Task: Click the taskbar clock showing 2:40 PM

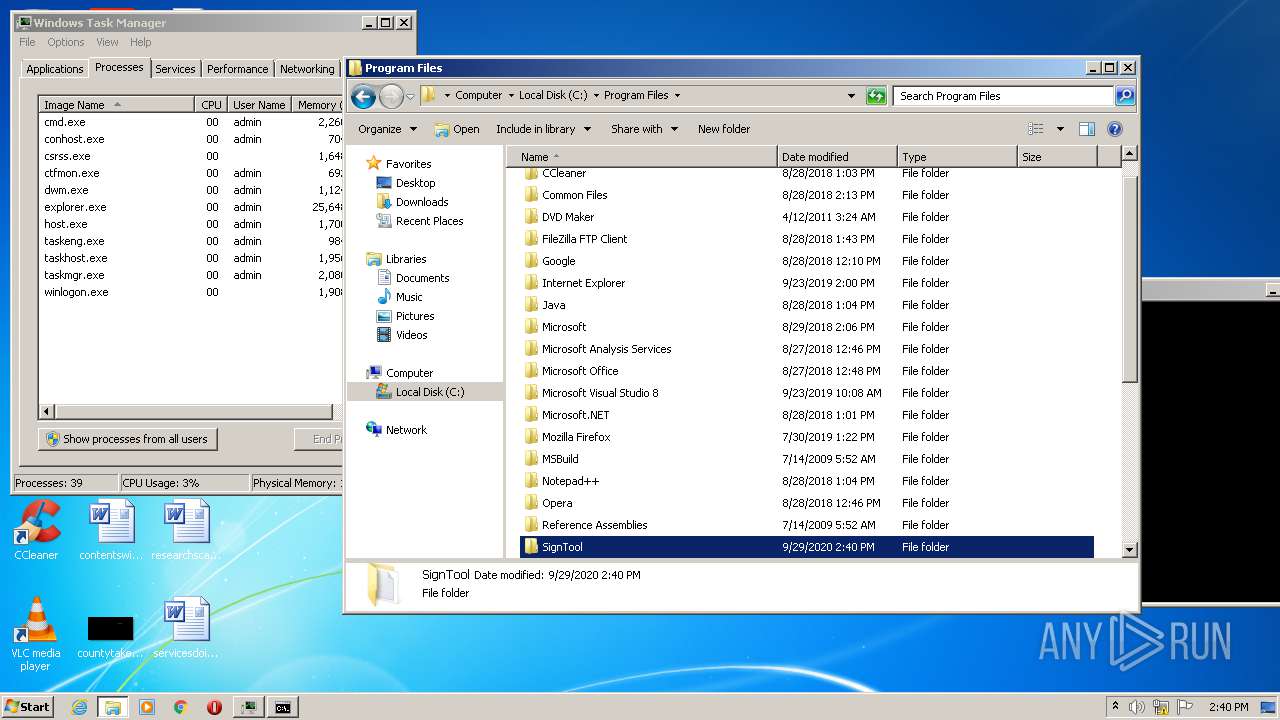Action: click(x=1228, y=707)
